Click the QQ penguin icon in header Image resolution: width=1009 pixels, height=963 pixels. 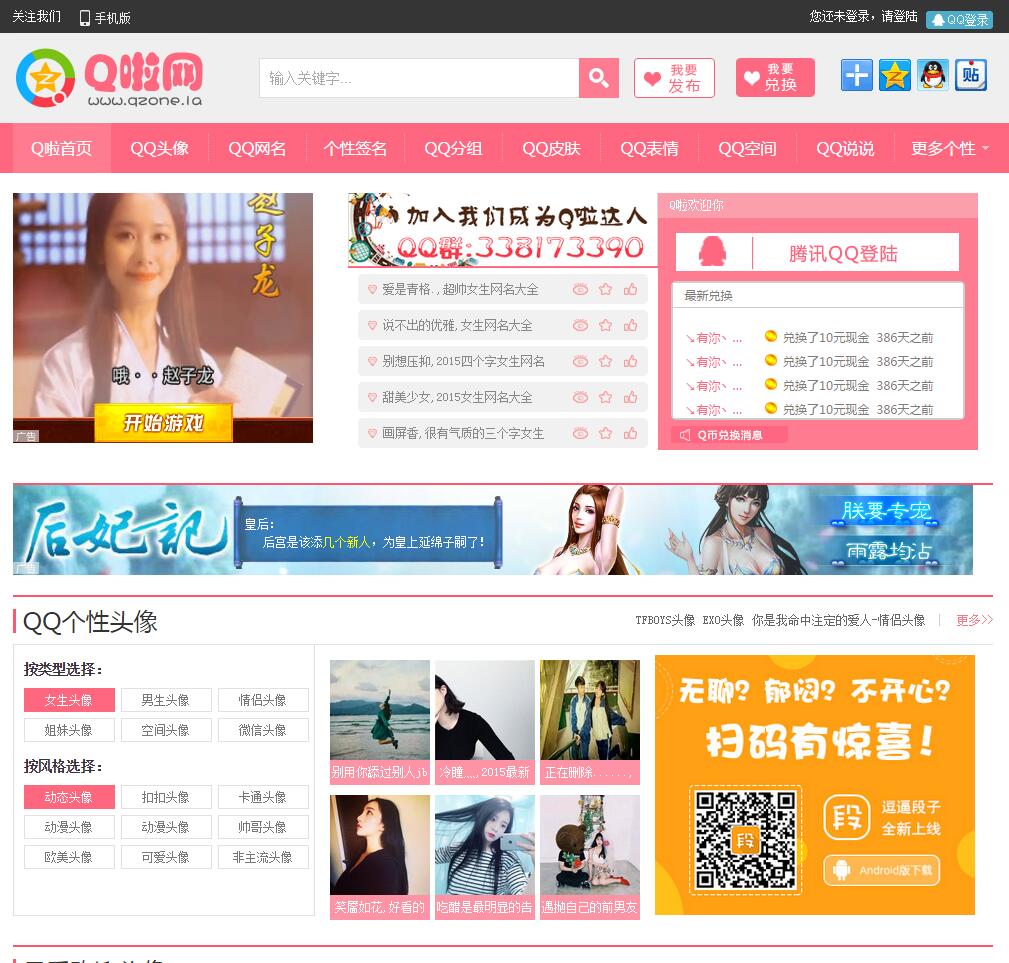[932, 75]
